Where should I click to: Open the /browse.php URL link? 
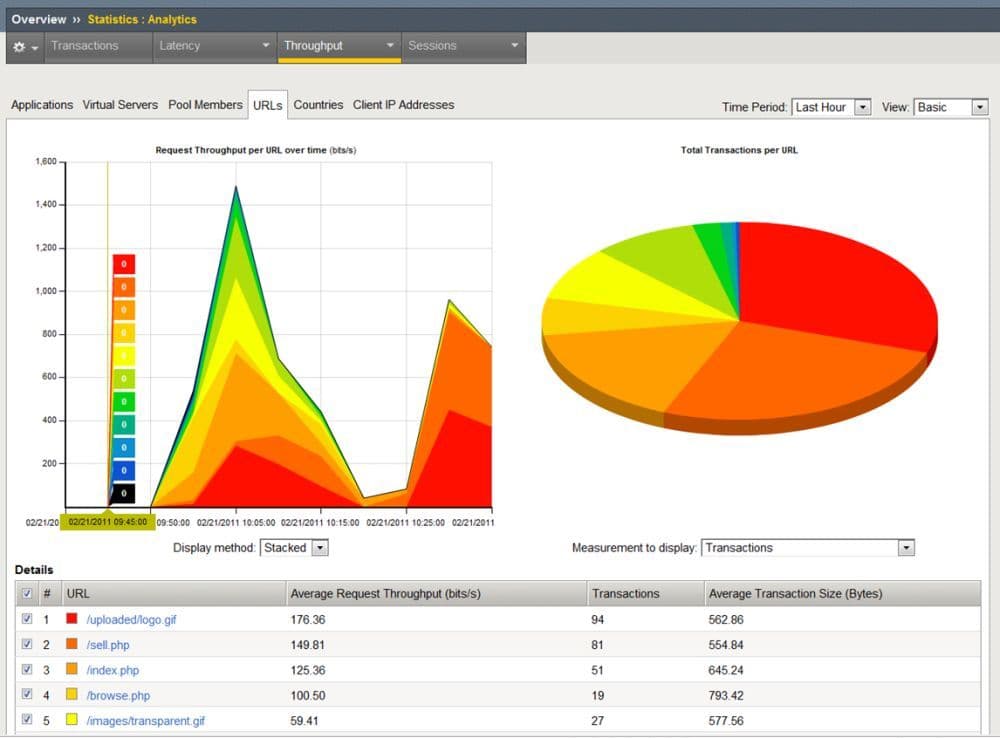point(118,696)
